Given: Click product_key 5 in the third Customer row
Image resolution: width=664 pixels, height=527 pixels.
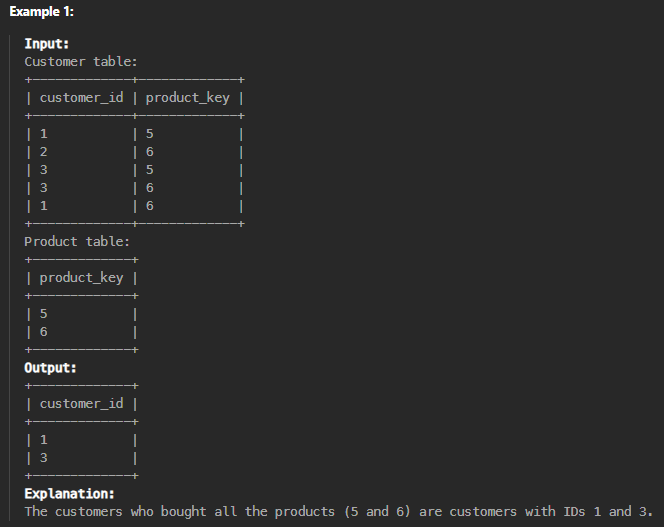Looking at the screenshot, I should pyautogui.click(x=149, y=170).
